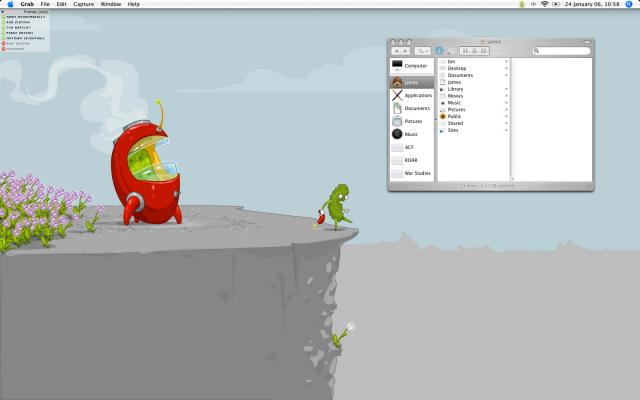Click the green status icon in menu bar
Image resolution: width=640 pixels, height=400 pixels.
pos(522,4)
